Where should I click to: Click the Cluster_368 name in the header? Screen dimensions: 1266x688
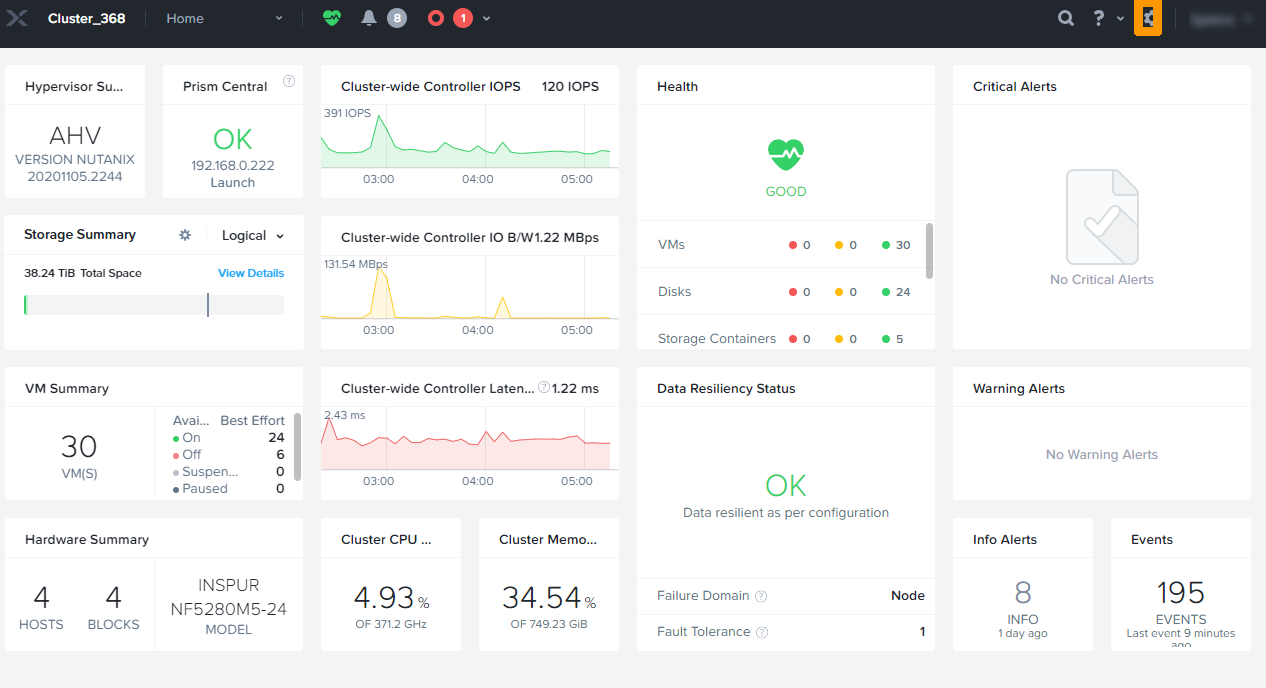coord(84,17)
